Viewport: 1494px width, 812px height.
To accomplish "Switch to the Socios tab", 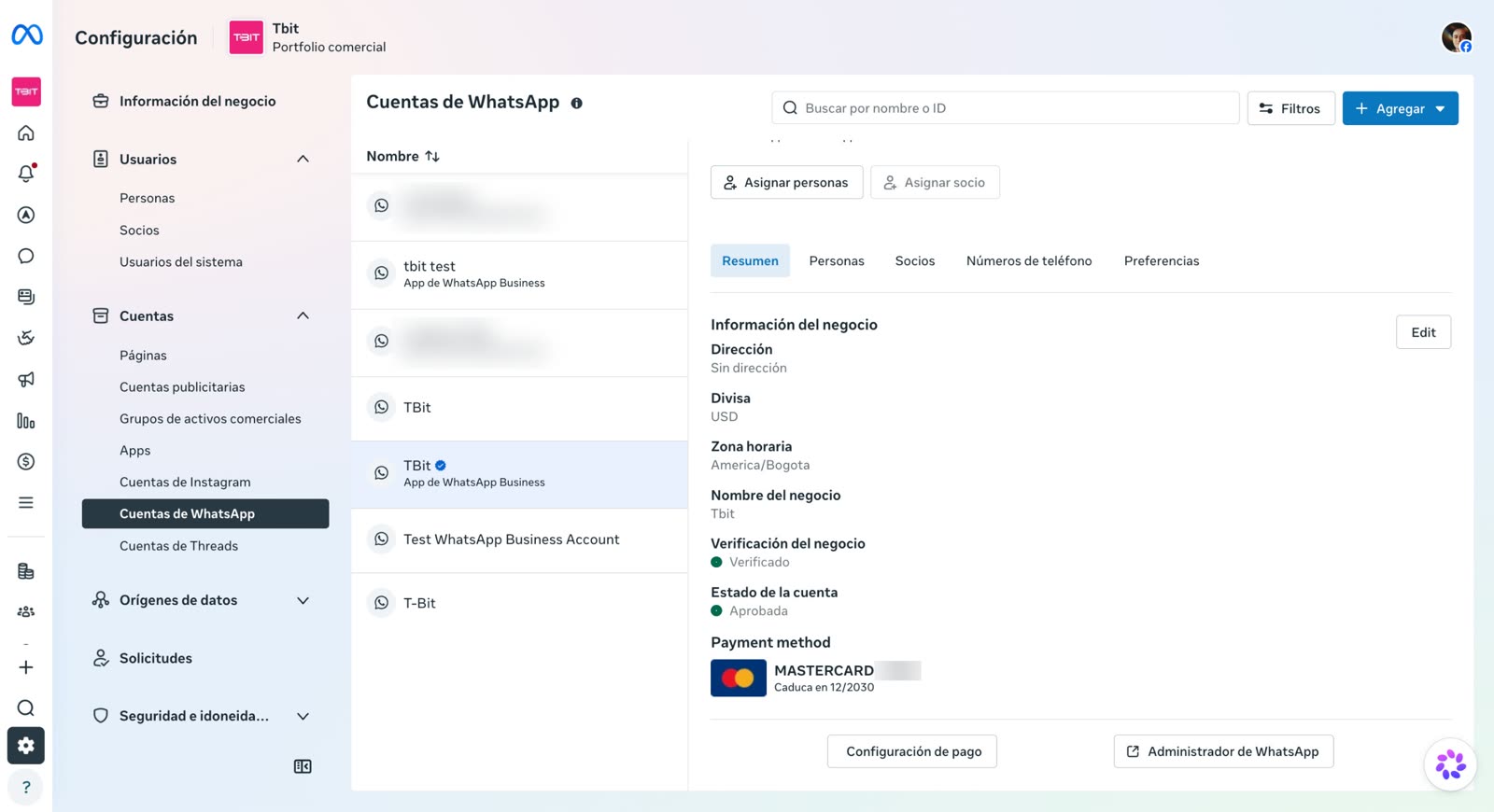I will [915, 260].
